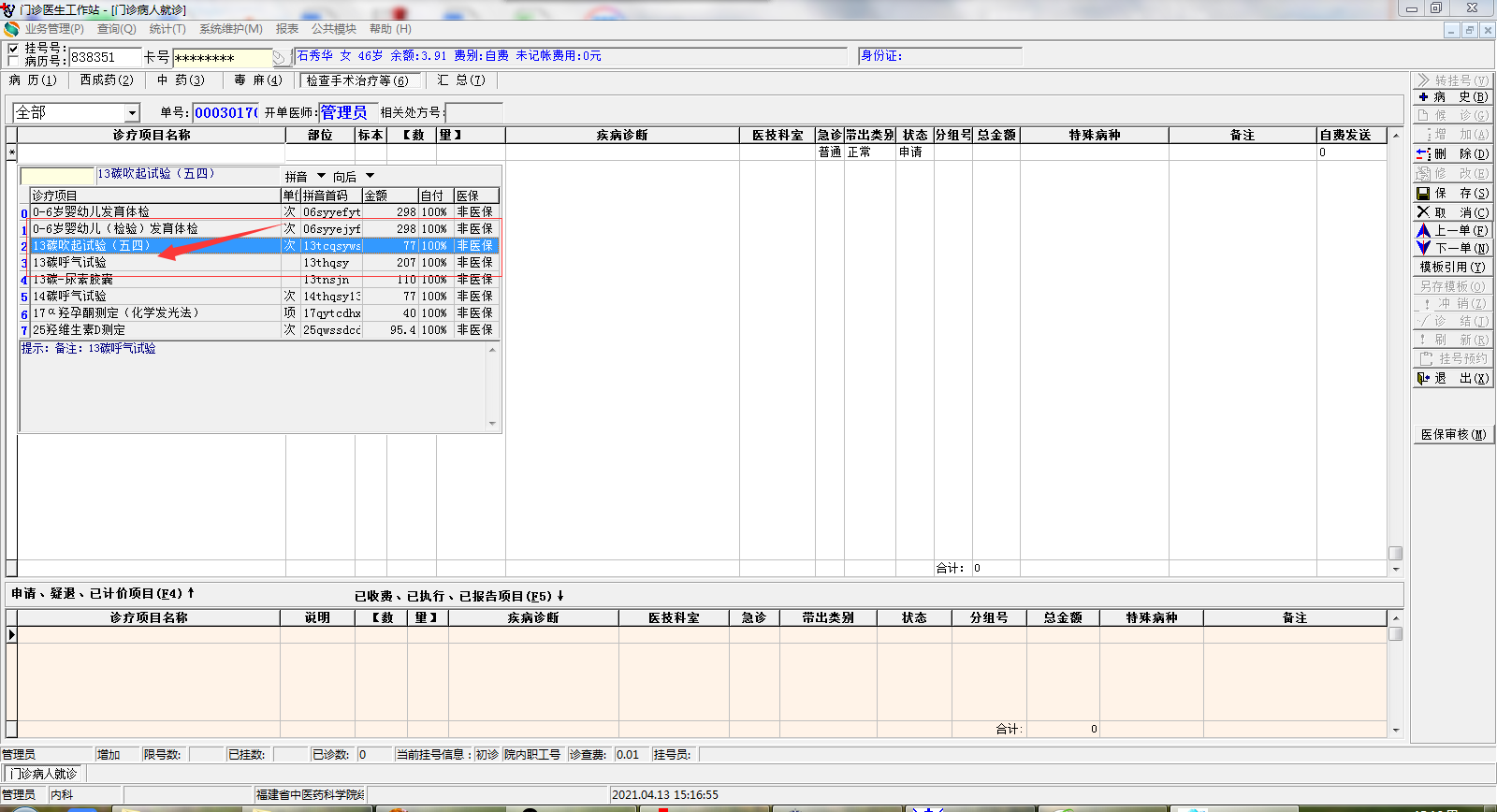The image size is (1497, 812).
Task: Switch to the 西成药(2) tab
Action: pyautogui.click(x=107, y=80)
